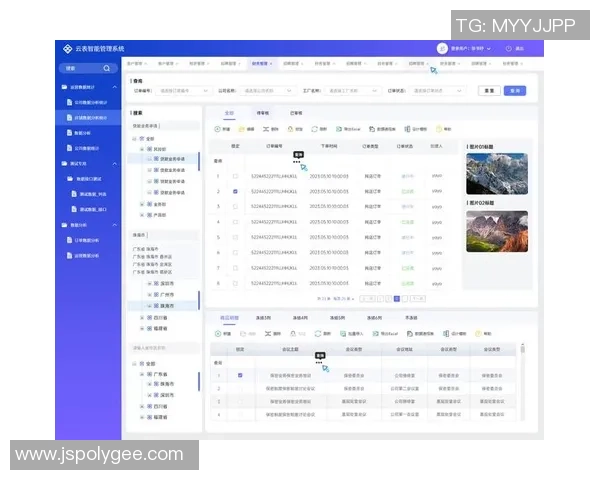
Task: Select the 冻结4列 tab in lower panel
Action: tap(300, 318)
